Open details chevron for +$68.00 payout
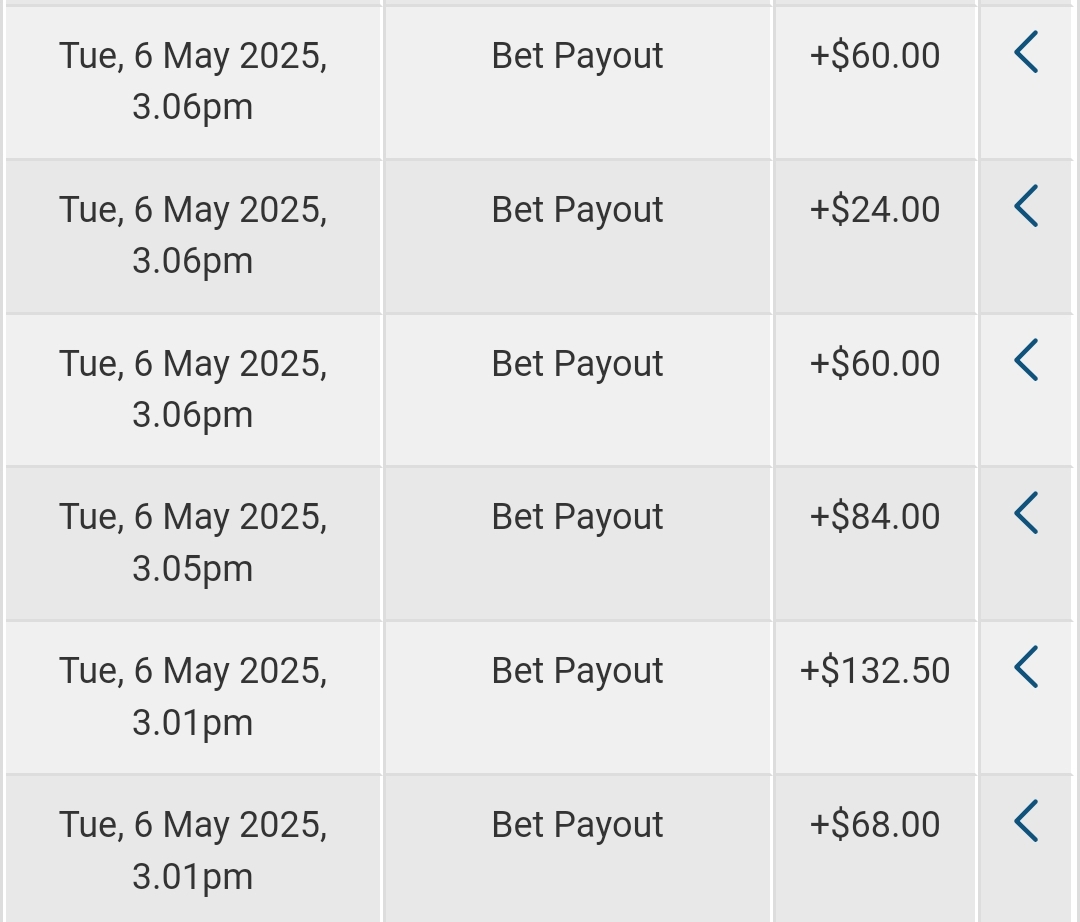 click(1026, 821)
